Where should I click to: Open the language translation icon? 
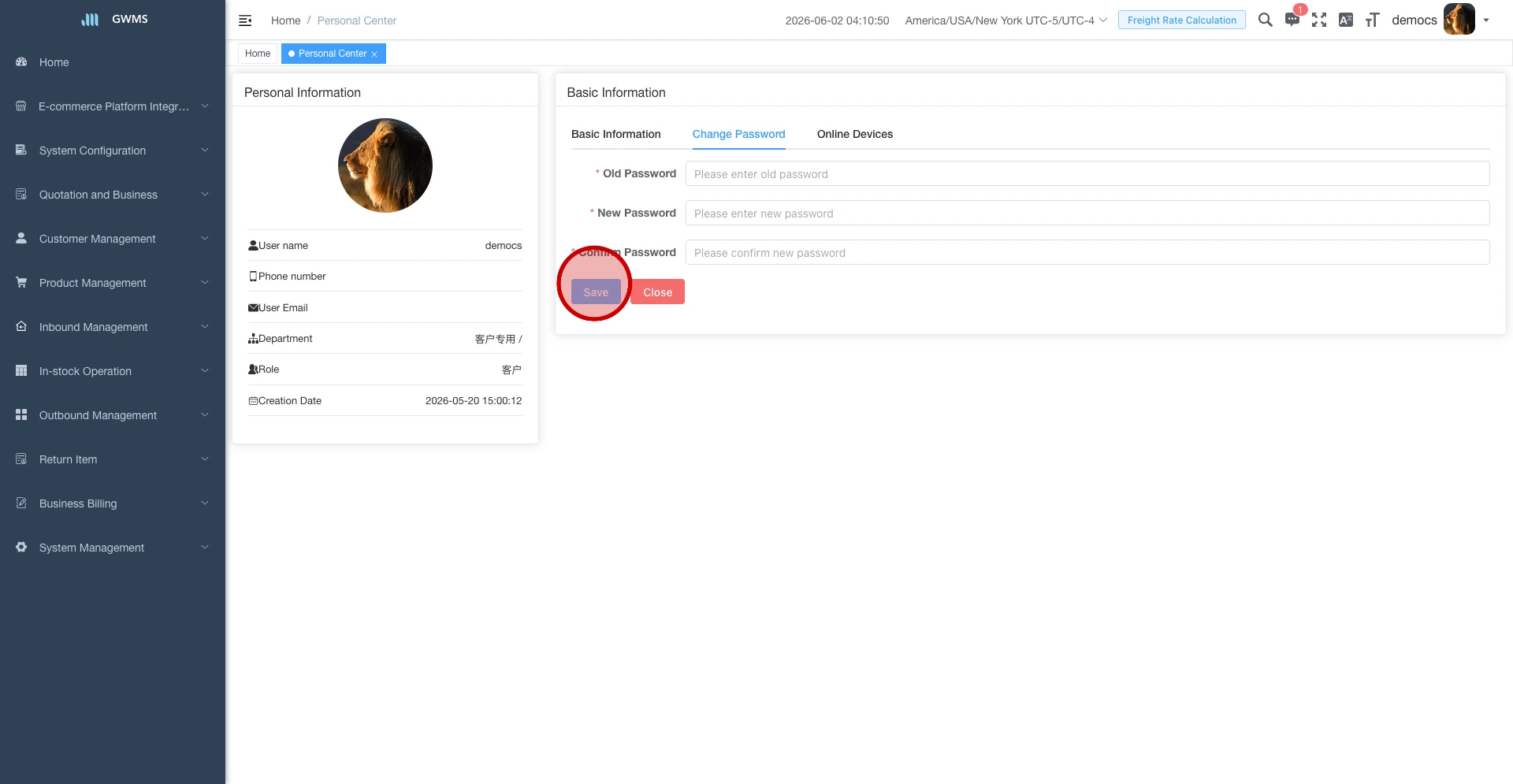pos(1346,20)
